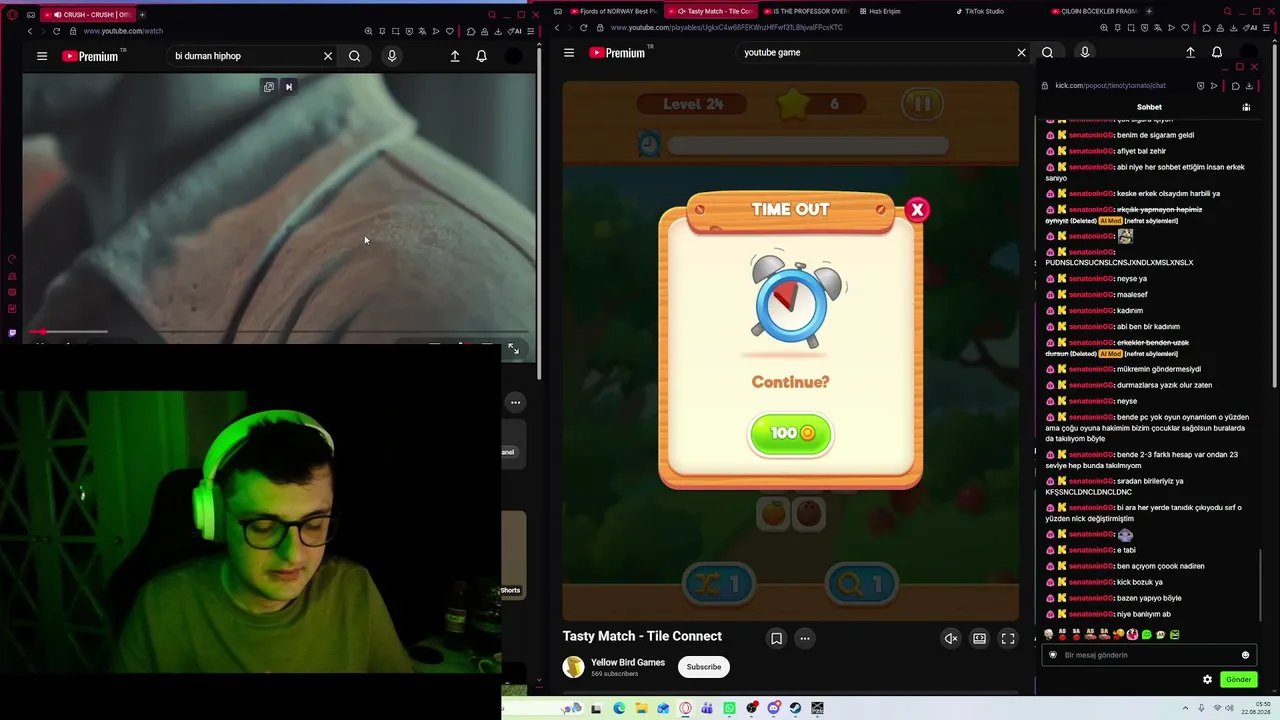This screenshot has width=1280, height=720.
Task: Save Tasty Match with the bookmark icon
Action: pyautogui.click(x=776, y=638)
